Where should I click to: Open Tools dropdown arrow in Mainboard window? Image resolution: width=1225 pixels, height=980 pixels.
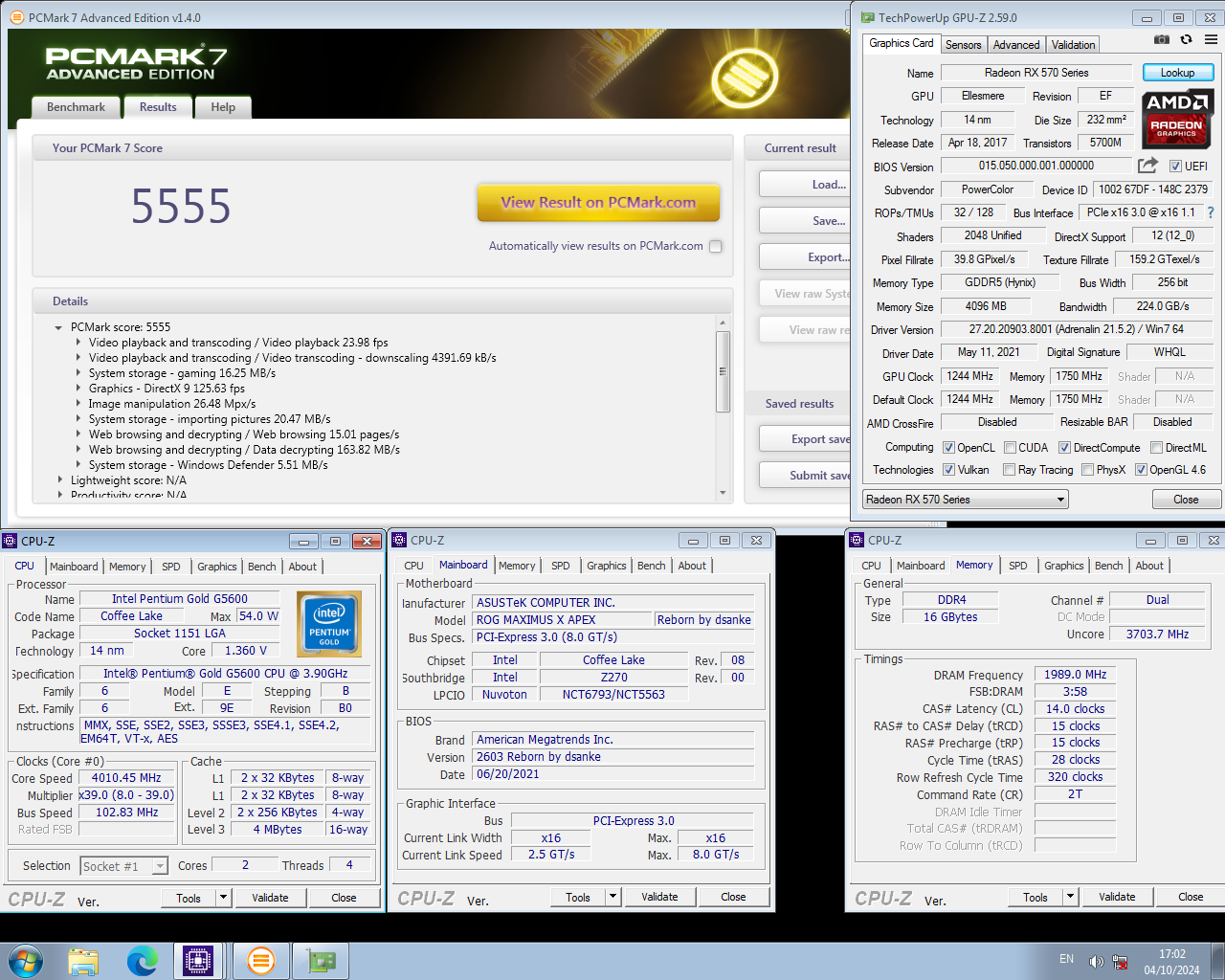(612, 897)
